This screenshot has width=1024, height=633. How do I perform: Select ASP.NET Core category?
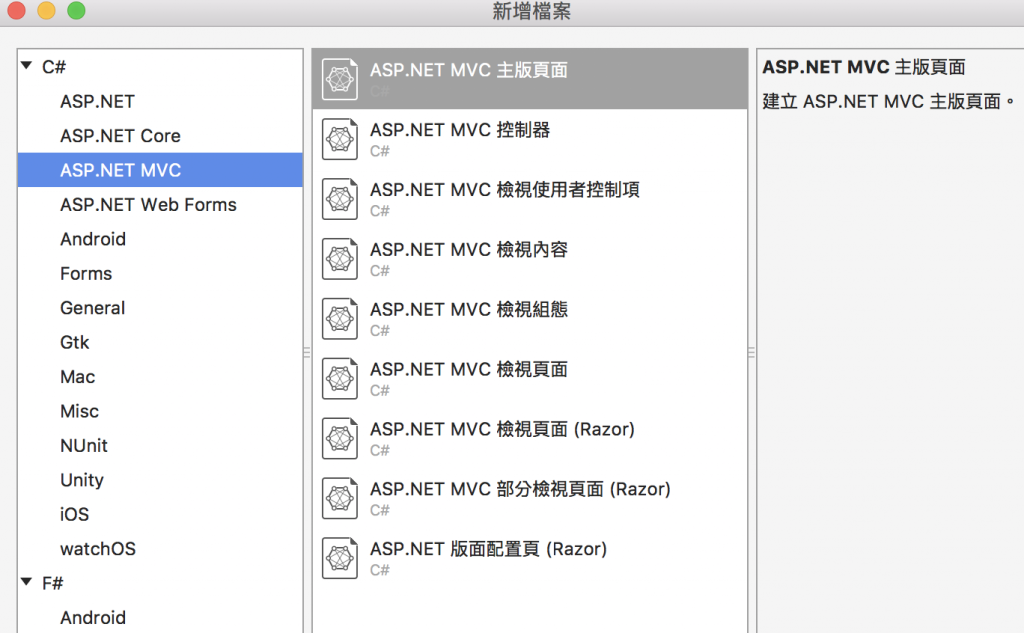[x=120, y=136]
